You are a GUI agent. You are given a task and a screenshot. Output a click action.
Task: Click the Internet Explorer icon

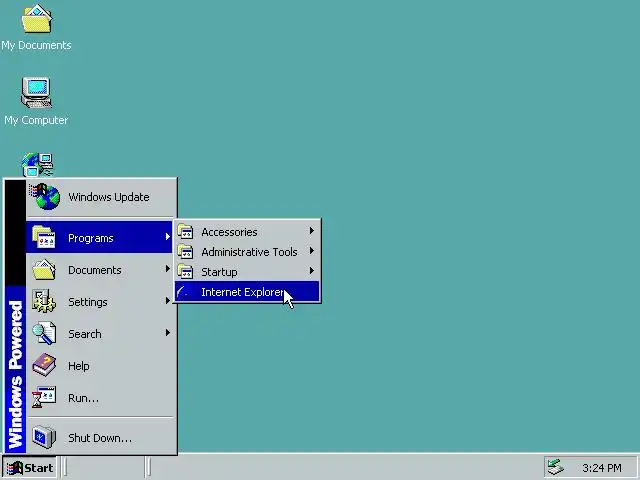pos(184,291)
